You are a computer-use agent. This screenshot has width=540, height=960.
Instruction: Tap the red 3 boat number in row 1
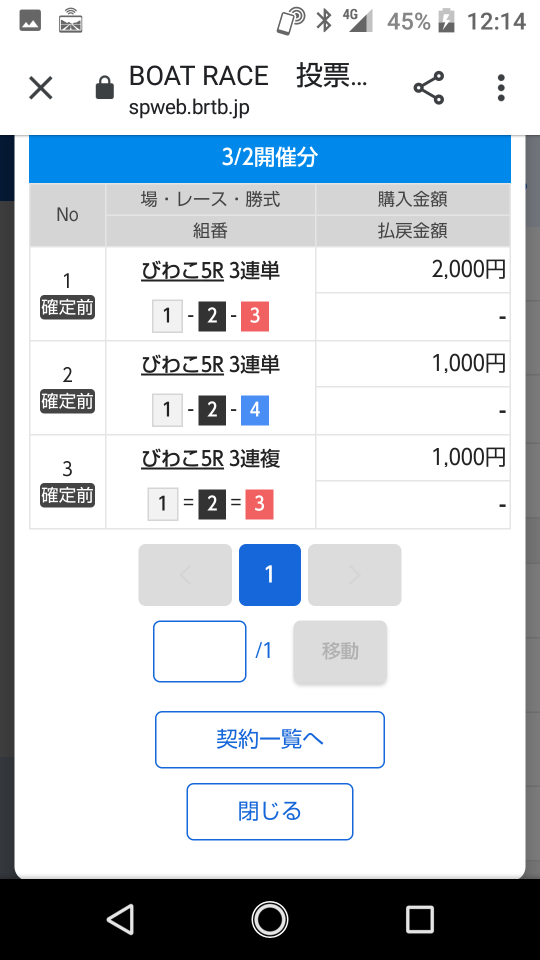[255, 316]
